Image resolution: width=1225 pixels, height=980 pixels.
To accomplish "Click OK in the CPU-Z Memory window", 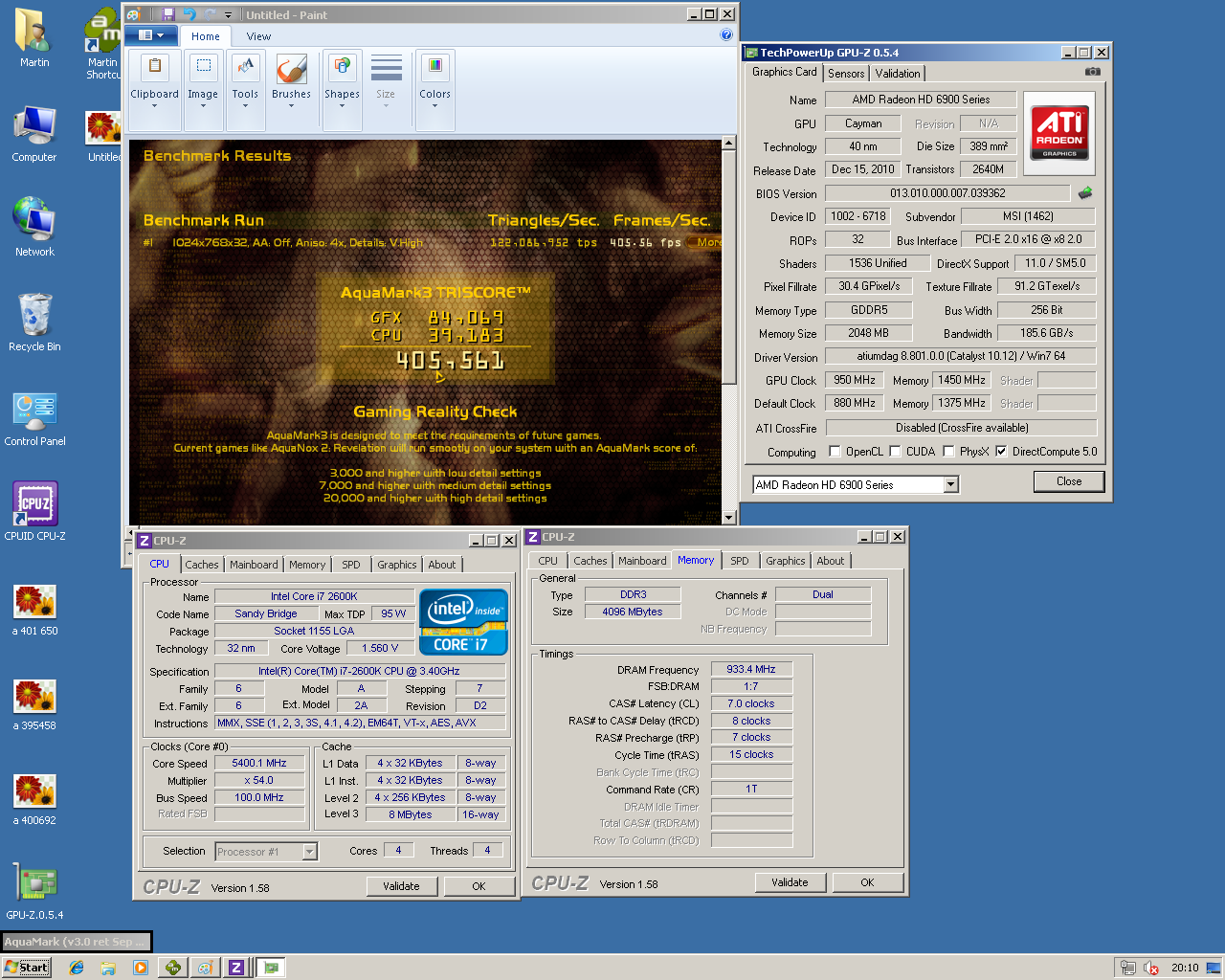I will 867,882.
